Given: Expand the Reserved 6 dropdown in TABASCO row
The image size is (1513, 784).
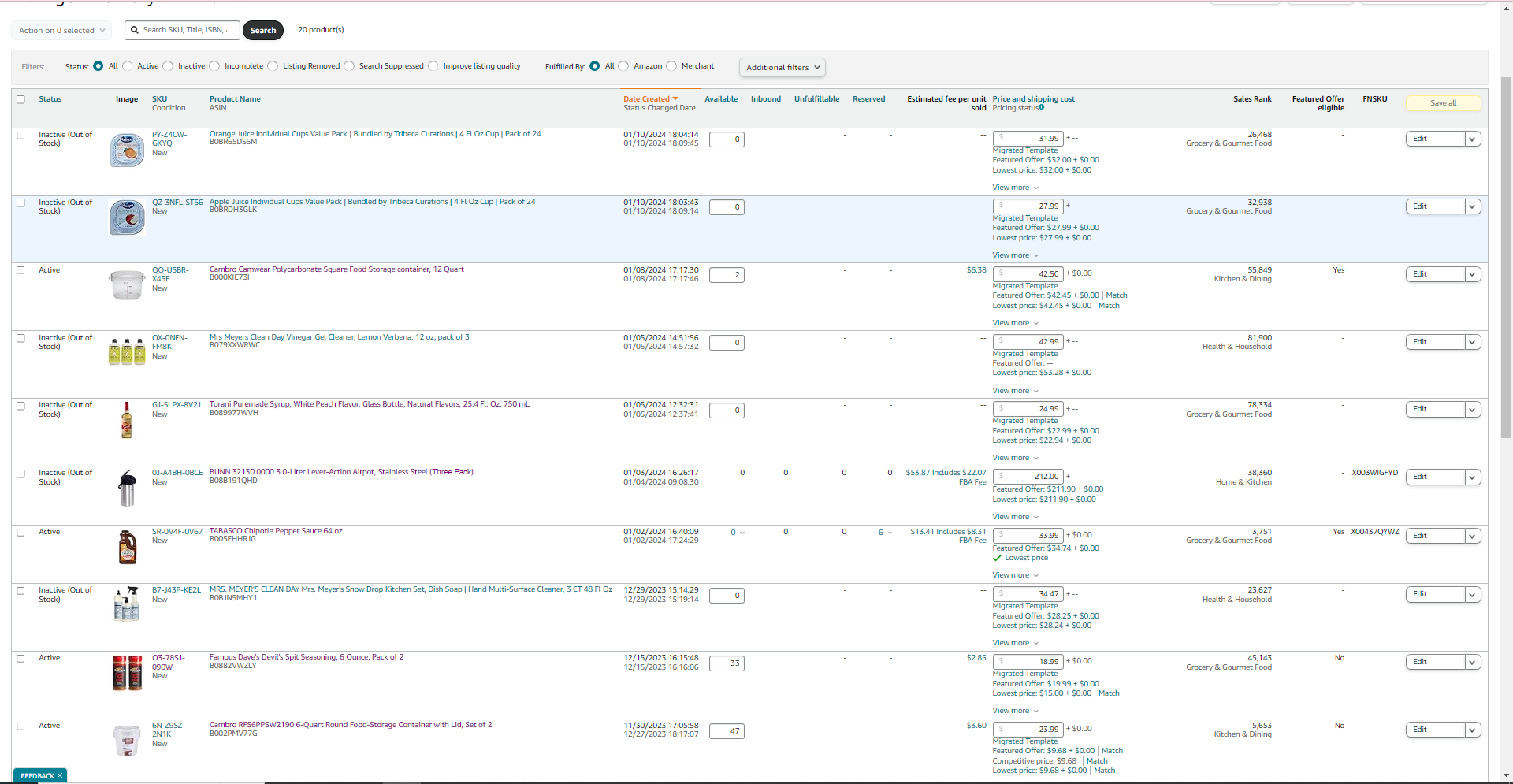Looking at the screenshot, I should click(x=886, y=533).
